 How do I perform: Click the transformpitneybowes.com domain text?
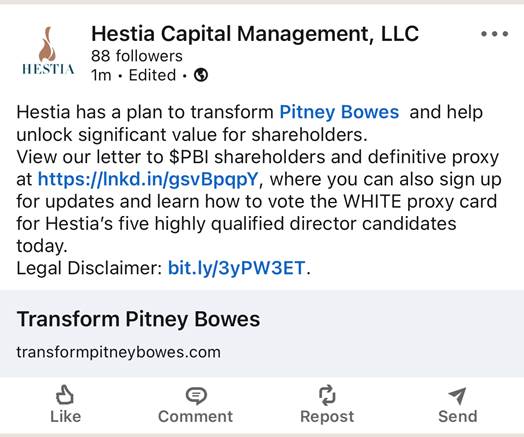click(x=119, y=352)
